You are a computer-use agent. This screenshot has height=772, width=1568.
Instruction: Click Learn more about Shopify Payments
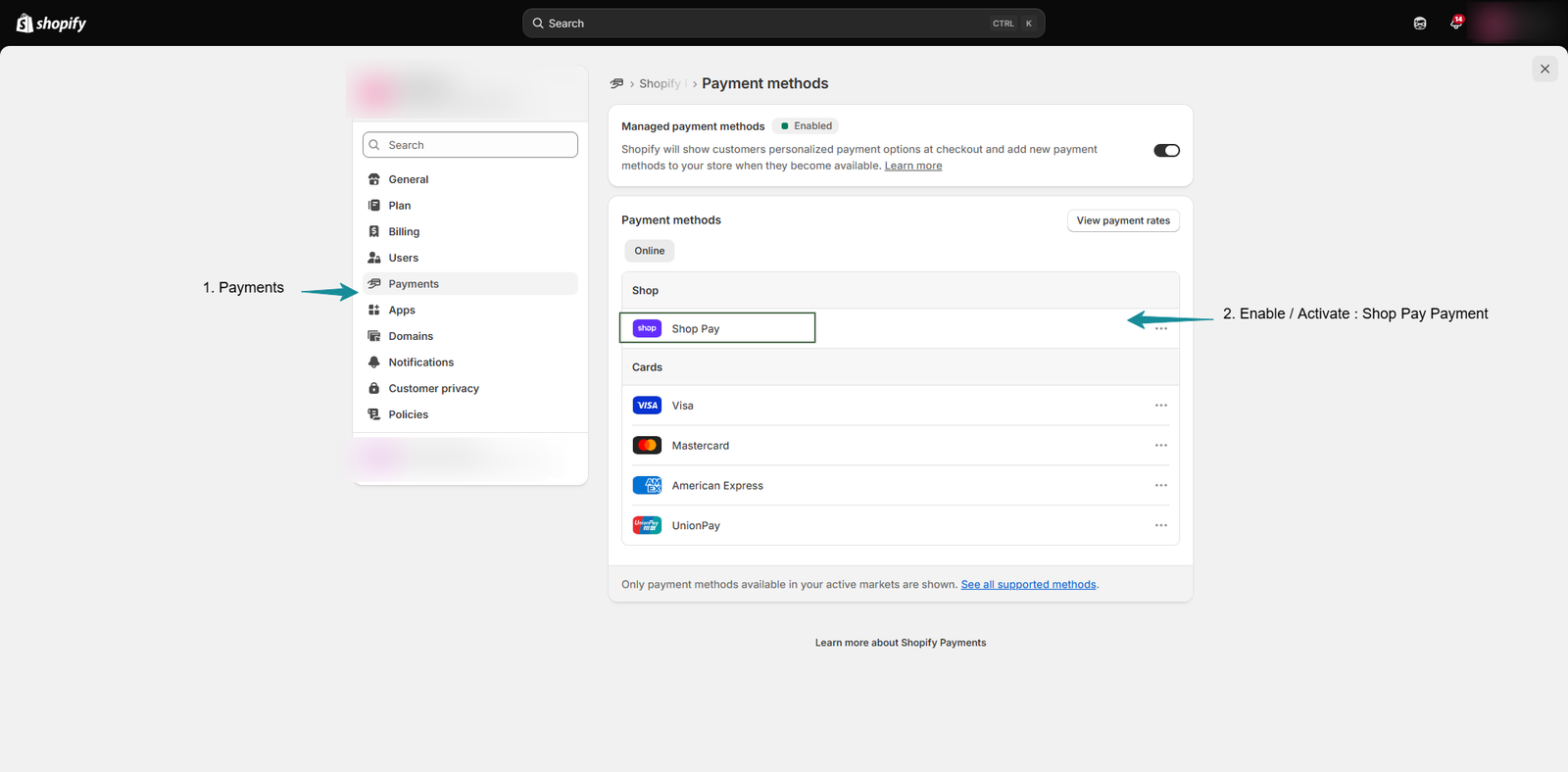pos(901,643)
